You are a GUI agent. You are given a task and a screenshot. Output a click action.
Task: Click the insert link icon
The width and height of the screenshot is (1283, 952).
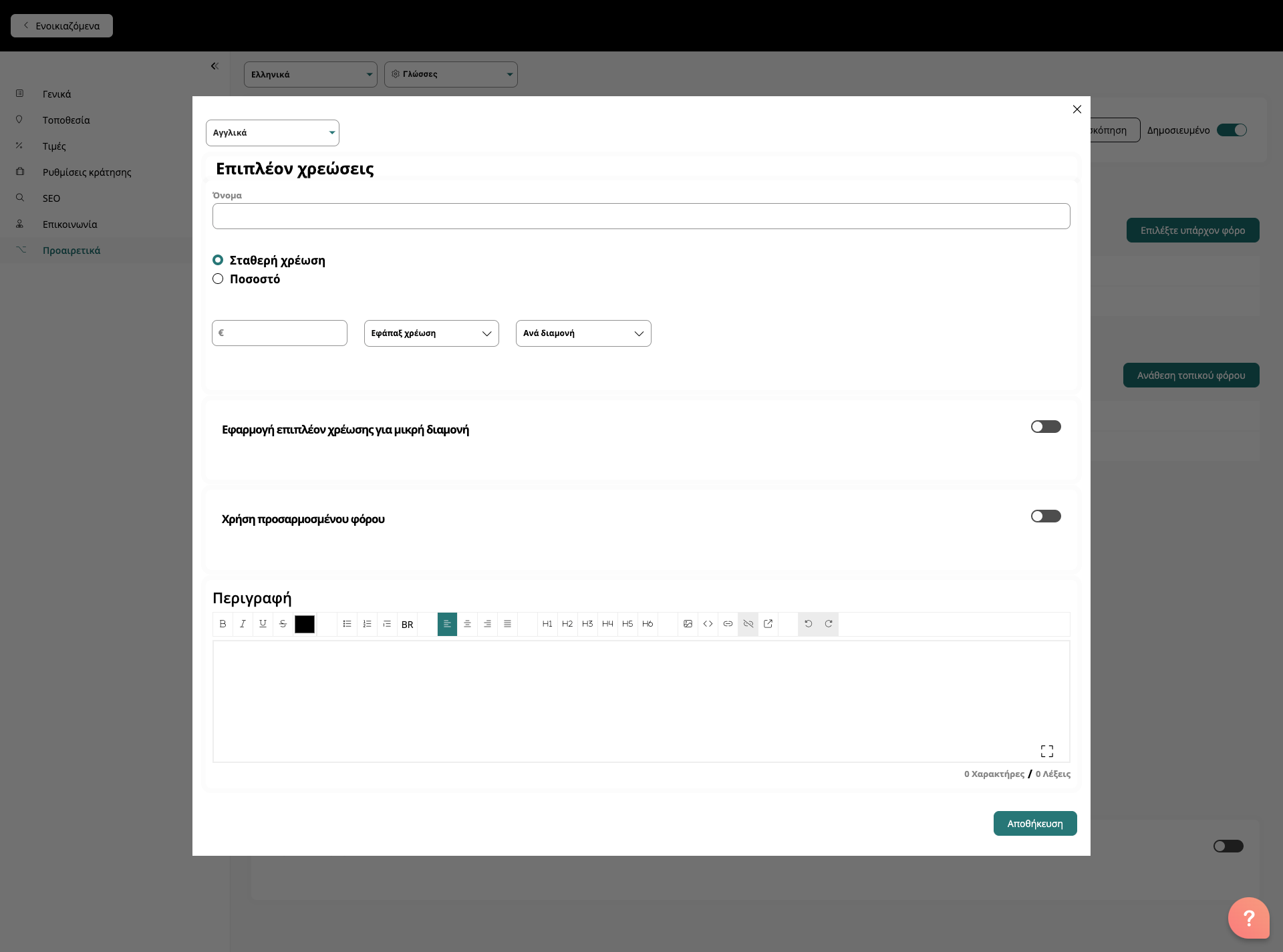pyautogui.click(x=728, y=624)
